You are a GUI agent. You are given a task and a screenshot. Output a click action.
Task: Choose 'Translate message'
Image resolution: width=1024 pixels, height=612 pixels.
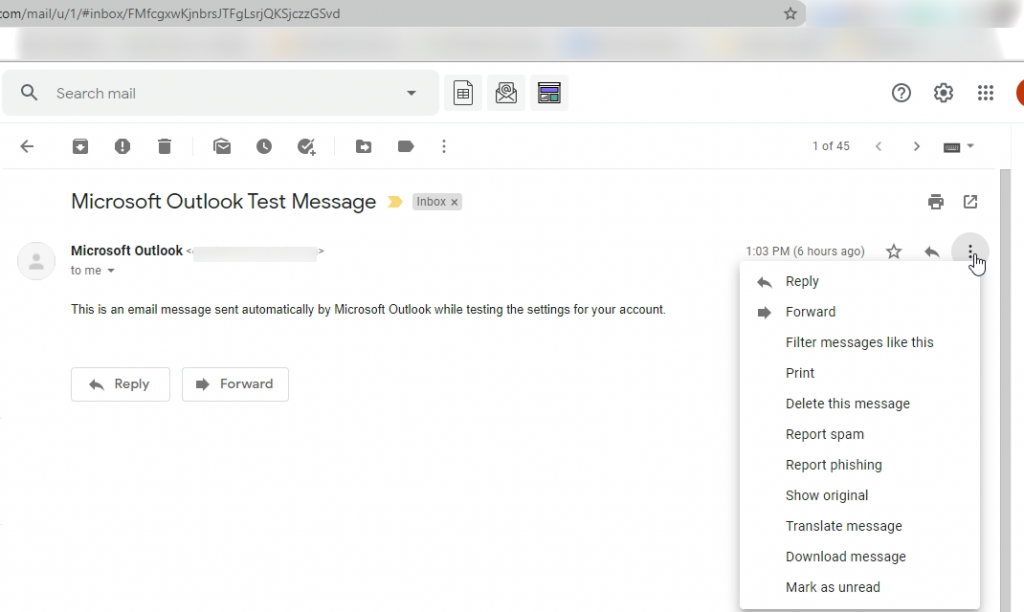[859, 527]
